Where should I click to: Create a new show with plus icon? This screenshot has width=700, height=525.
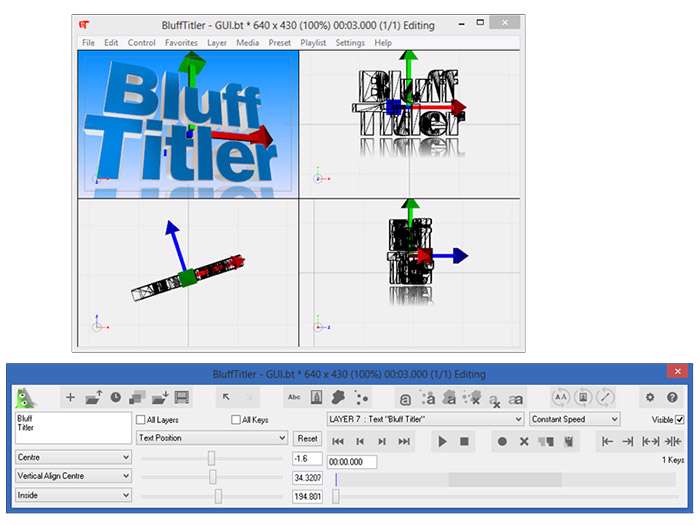click(70, 397)
